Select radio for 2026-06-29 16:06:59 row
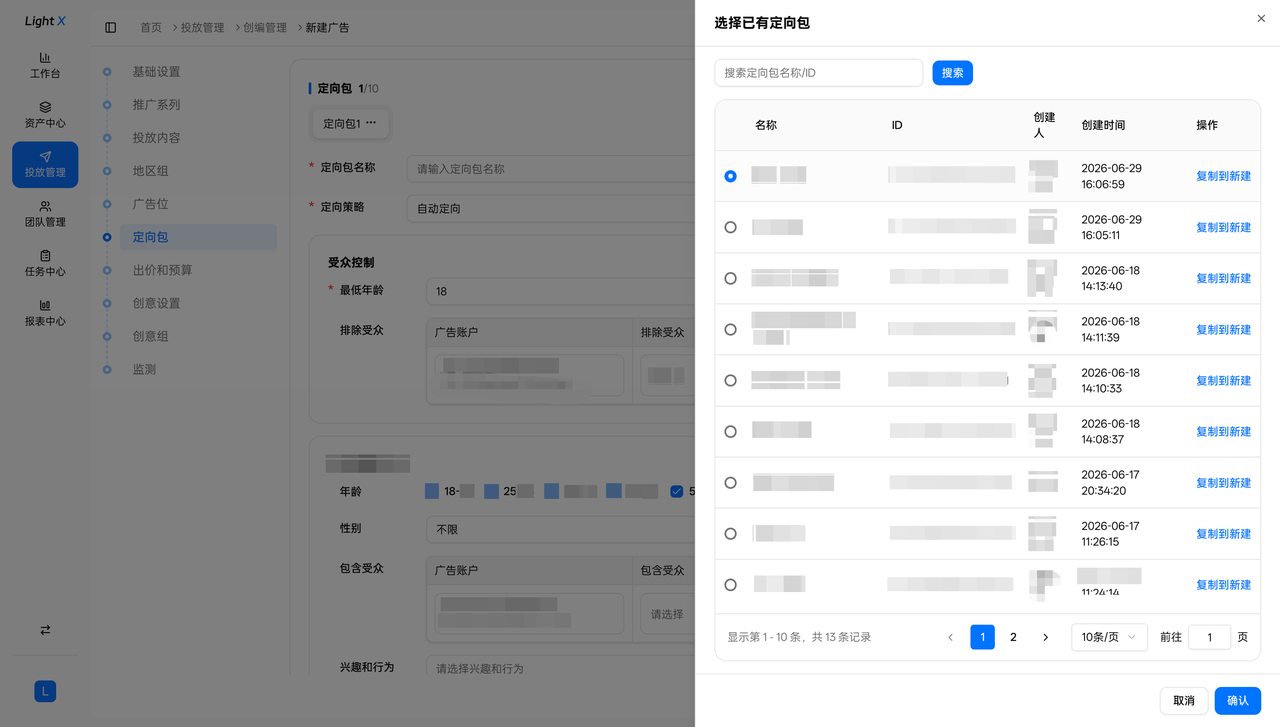The image size is (1280, 727). click(x=730, y=176)
